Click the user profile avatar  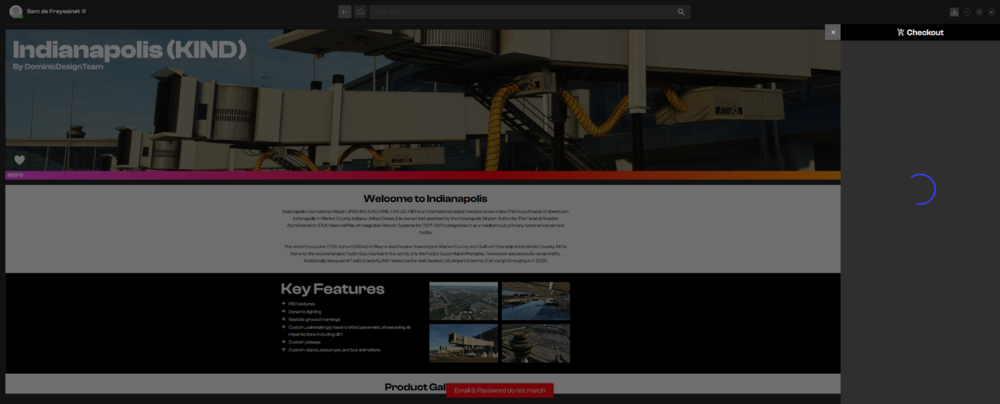(16, 12)
